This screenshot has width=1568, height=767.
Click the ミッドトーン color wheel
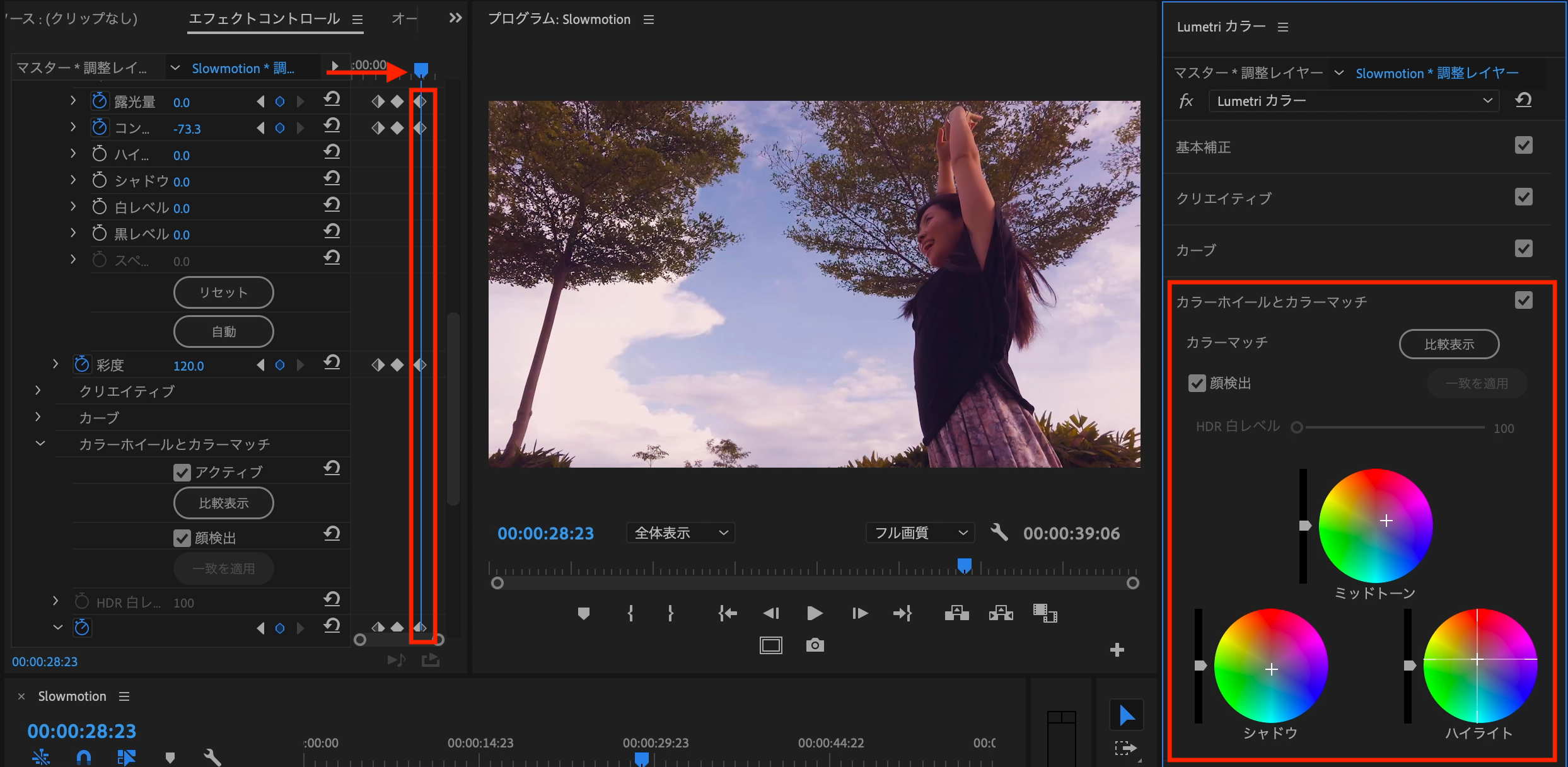pos(1375,525)
